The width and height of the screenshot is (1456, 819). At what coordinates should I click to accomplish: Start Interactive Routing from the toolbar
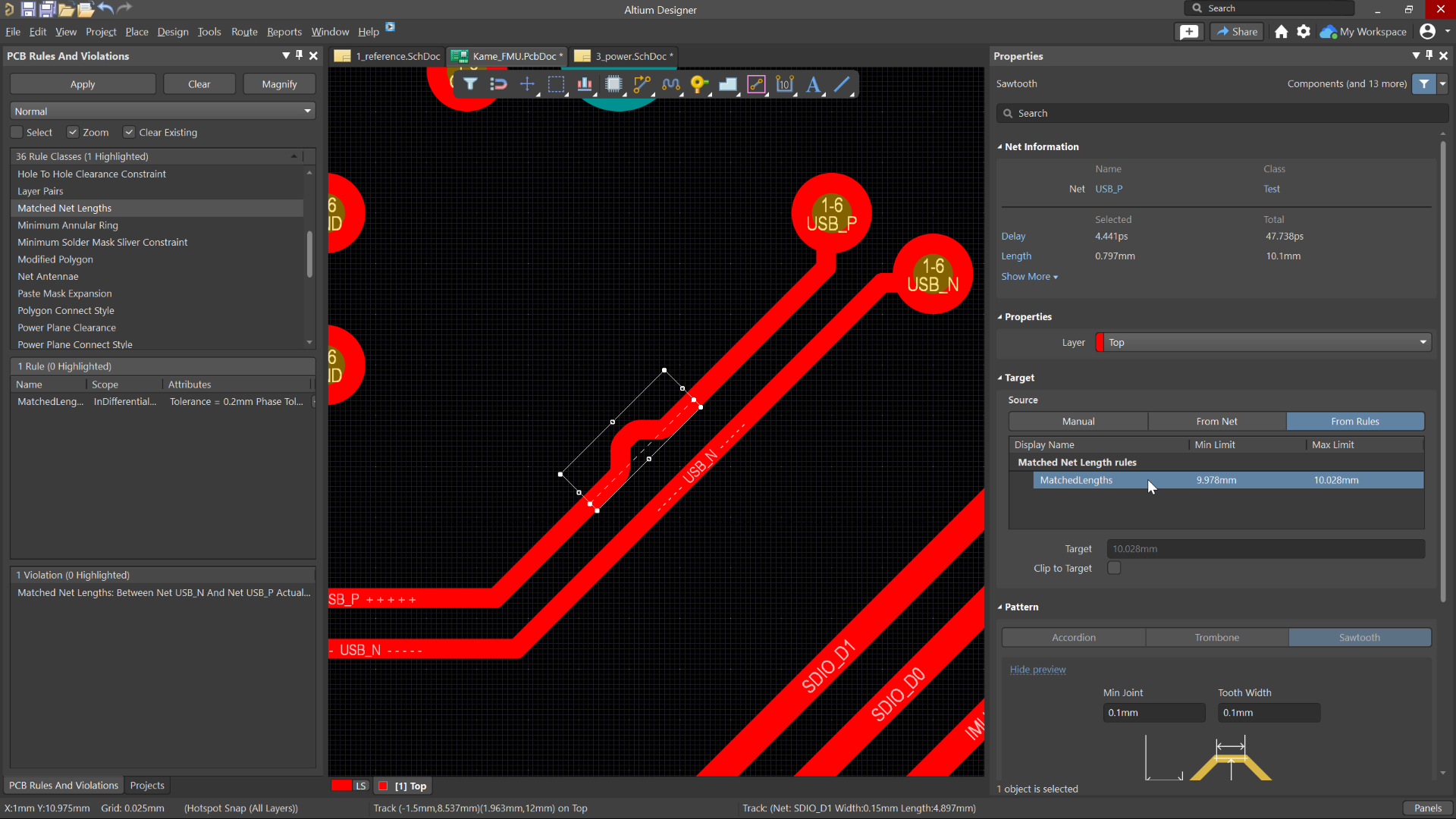click(642, 84)
